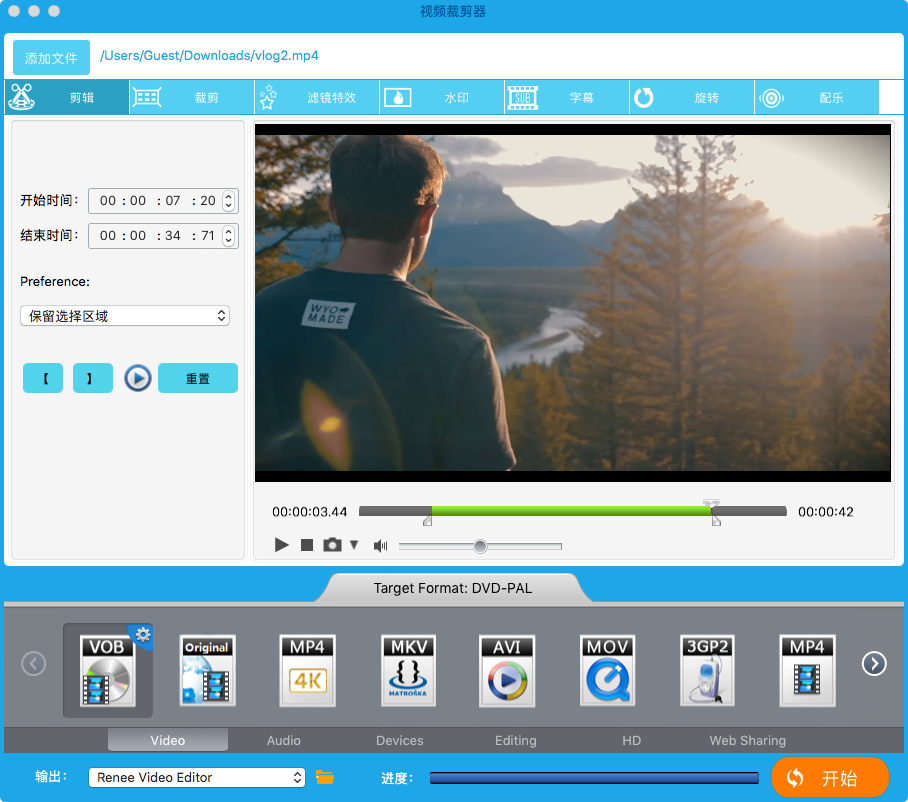Click the video preview frame

(x=573, y=303)
